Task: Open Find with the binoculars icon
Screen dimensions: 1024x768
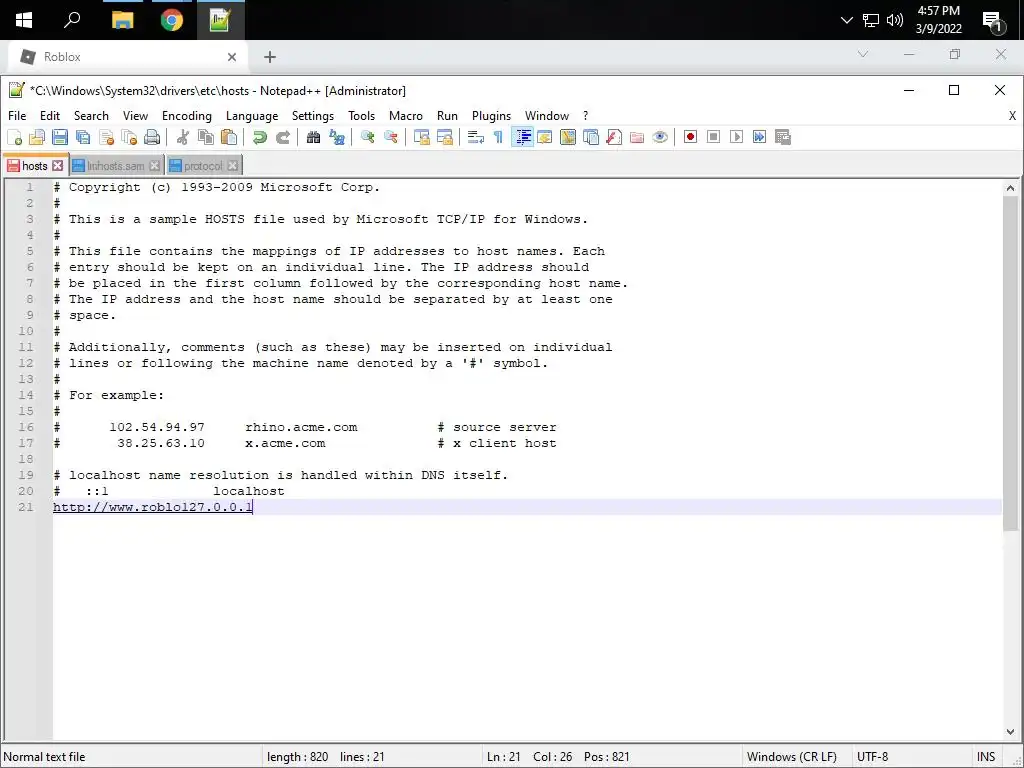Action: pyautogui.click(x=313, y=137)
